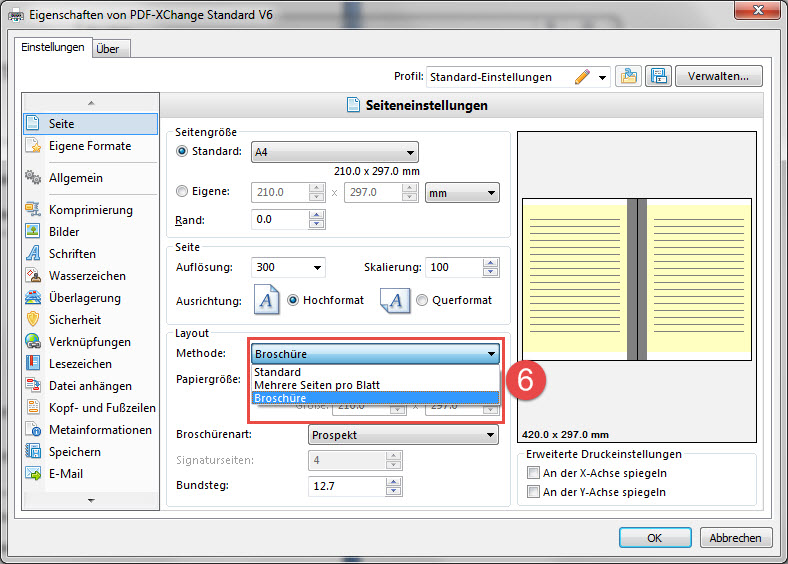Open the Profil dropdown arrow
Screen dimensions: 788x564
(602, 77)
